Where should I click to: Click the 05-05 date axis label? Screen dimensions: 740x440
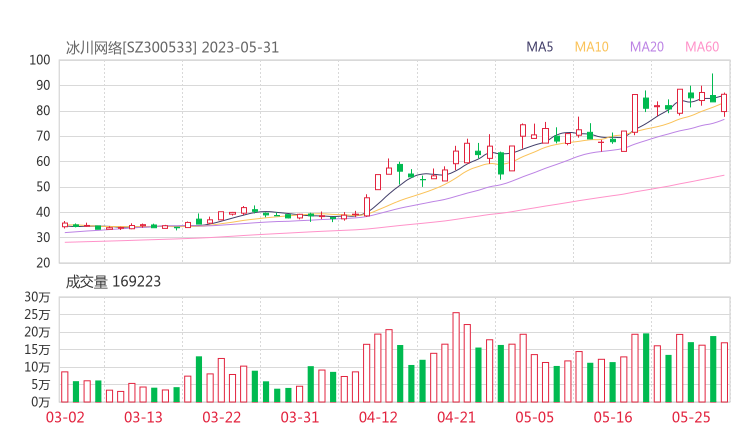(534, 417)
